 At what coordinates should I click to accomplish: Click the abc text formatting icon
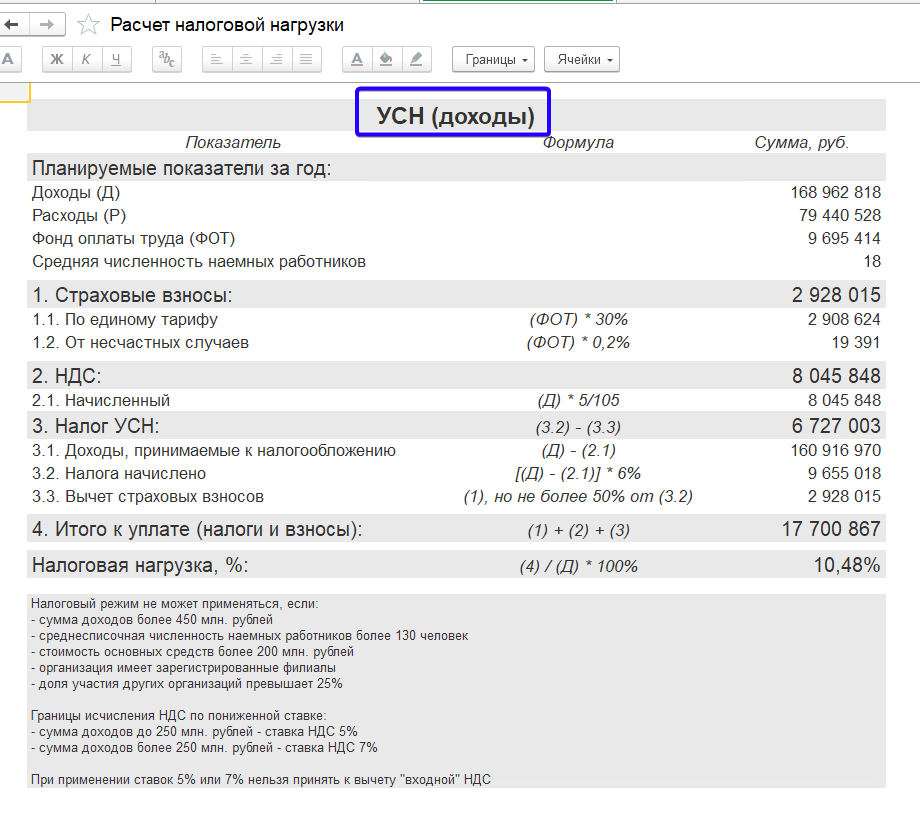click(x=167, y=59)
